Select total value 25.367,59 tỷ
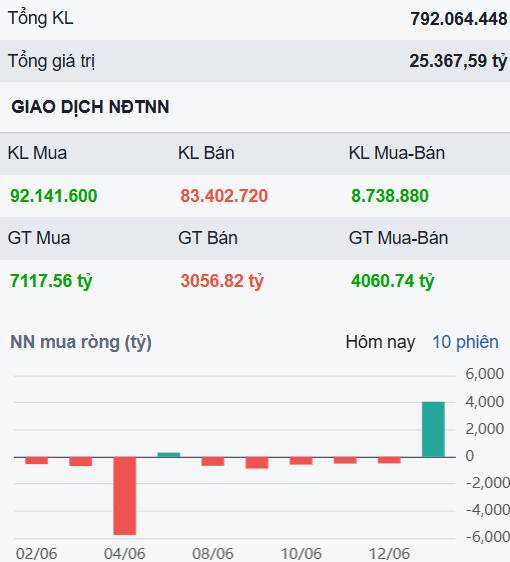This screenshot has height=562, width=510. click(458, 61)
